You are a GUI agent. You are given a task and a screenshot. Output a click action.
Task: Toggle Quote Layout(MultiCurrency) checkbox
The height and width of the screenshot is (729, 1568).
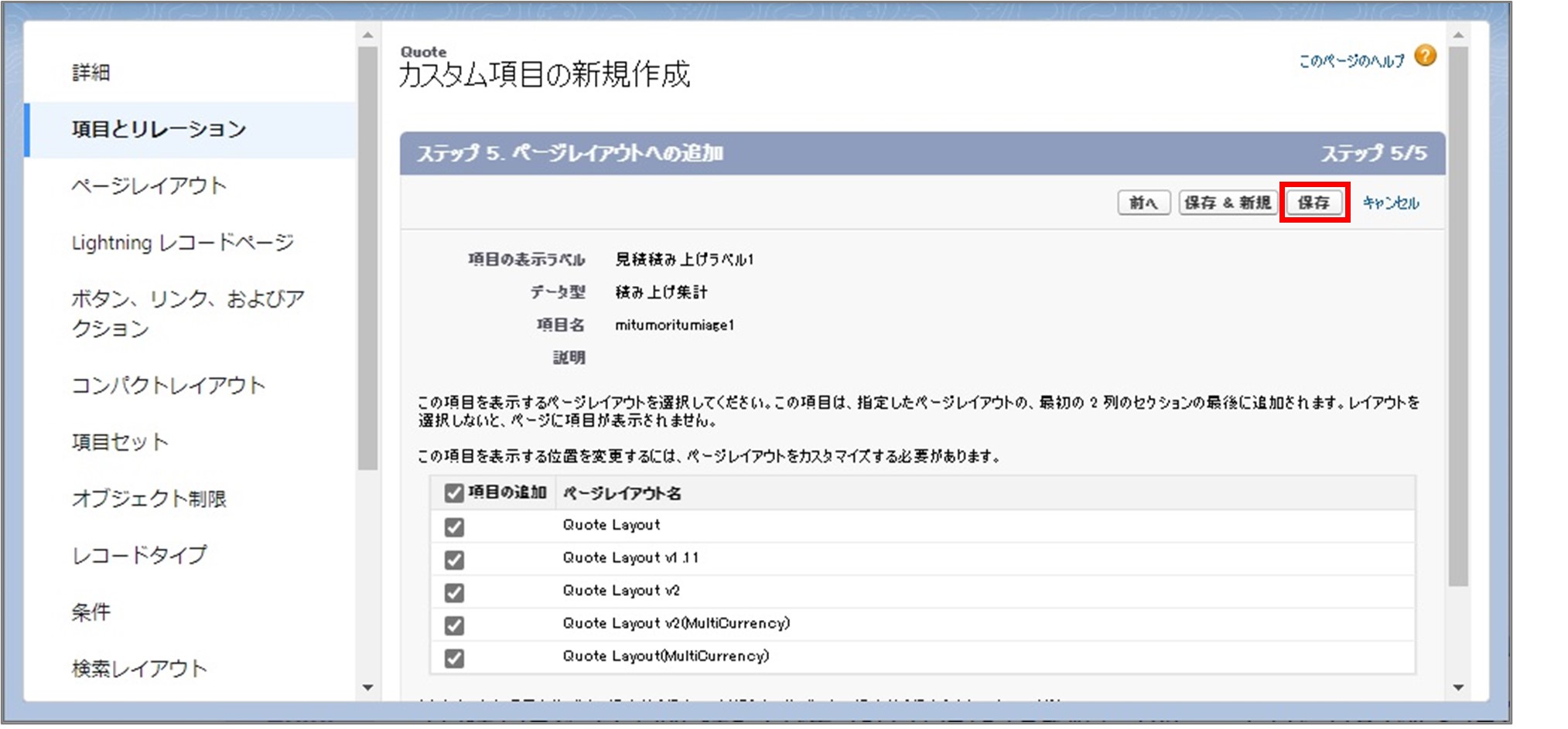tap(454, 659)
